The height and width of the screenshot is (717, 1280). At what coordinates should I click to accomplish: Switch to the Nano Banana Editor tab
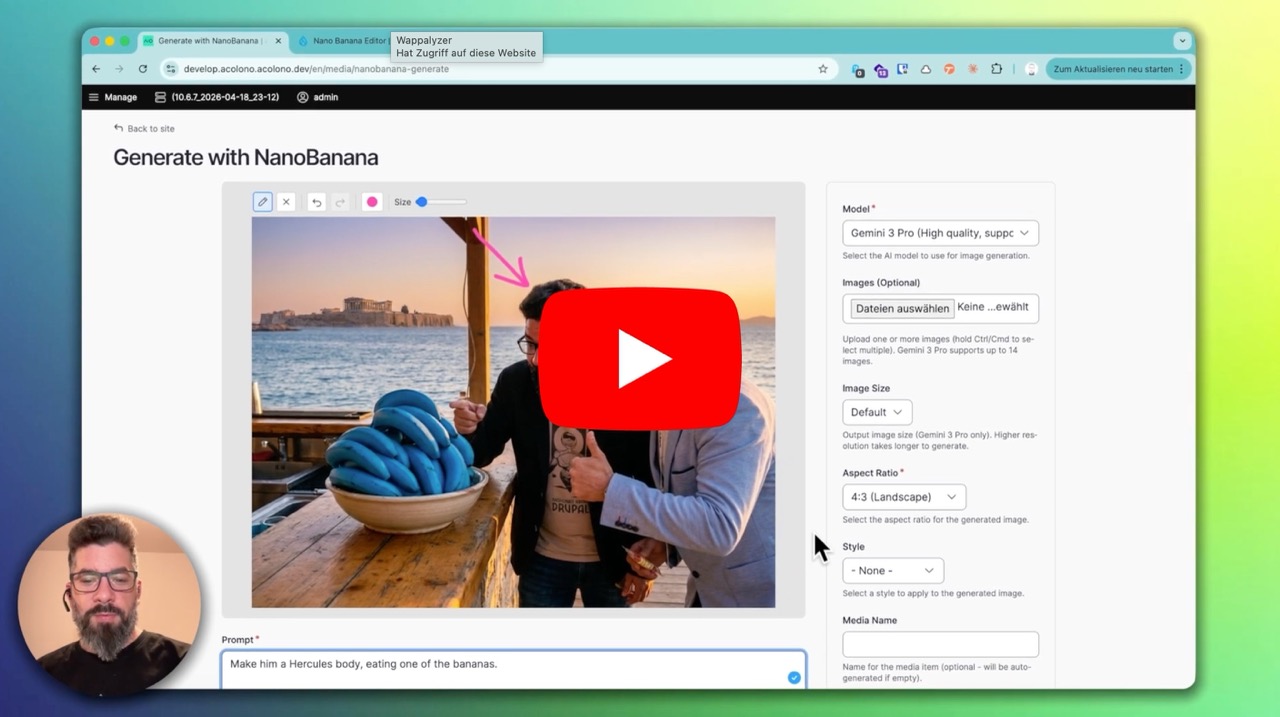(343, 41)
